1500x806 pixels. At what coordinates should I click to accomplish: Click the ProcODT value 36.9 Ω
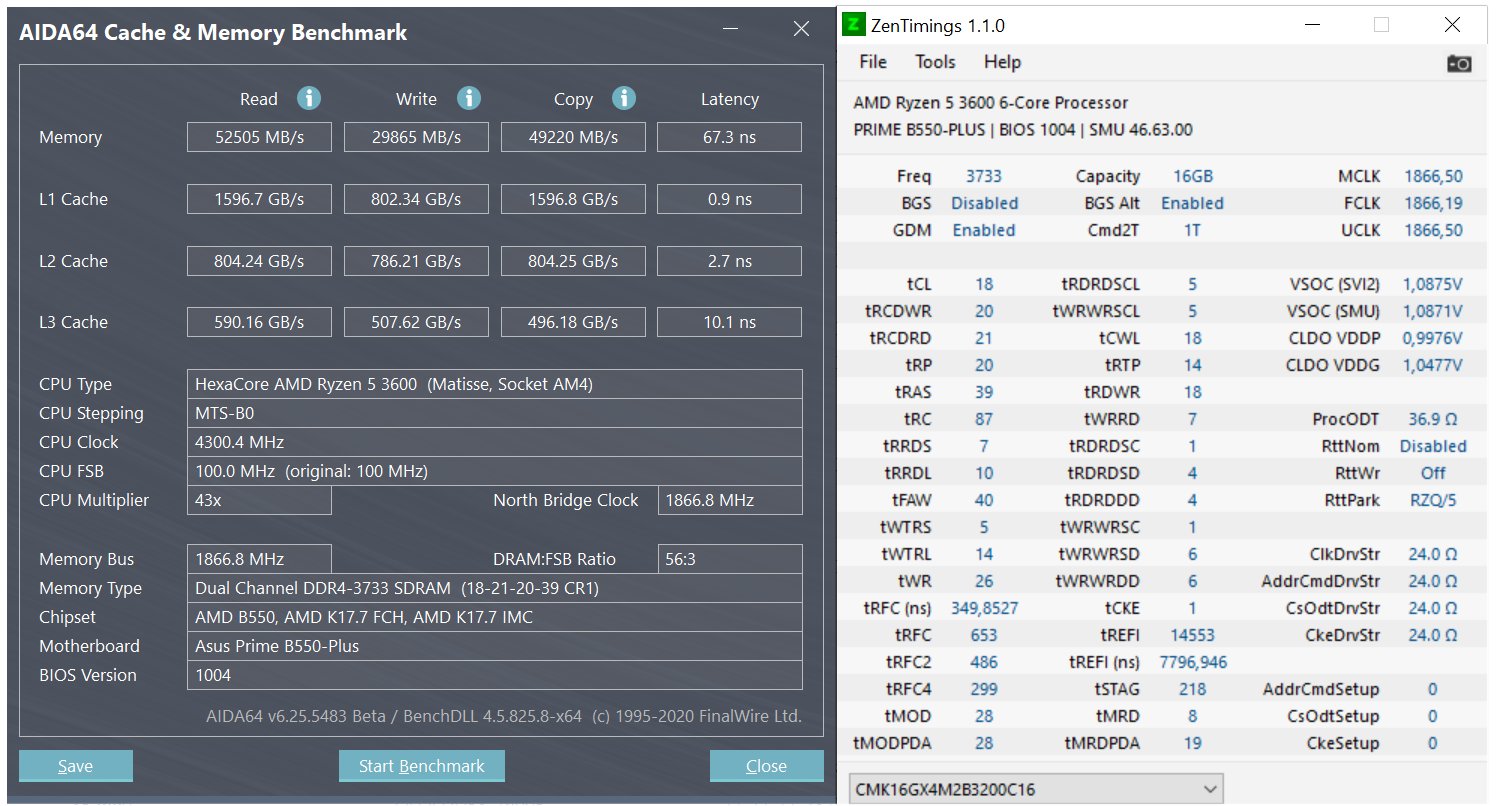tap(1432, 419)
